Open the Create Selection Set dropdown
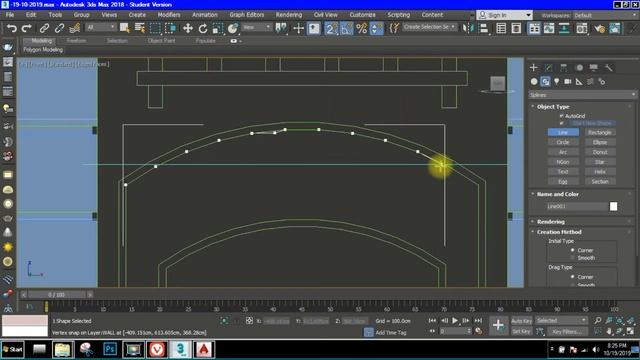 (x=429, y=27)
